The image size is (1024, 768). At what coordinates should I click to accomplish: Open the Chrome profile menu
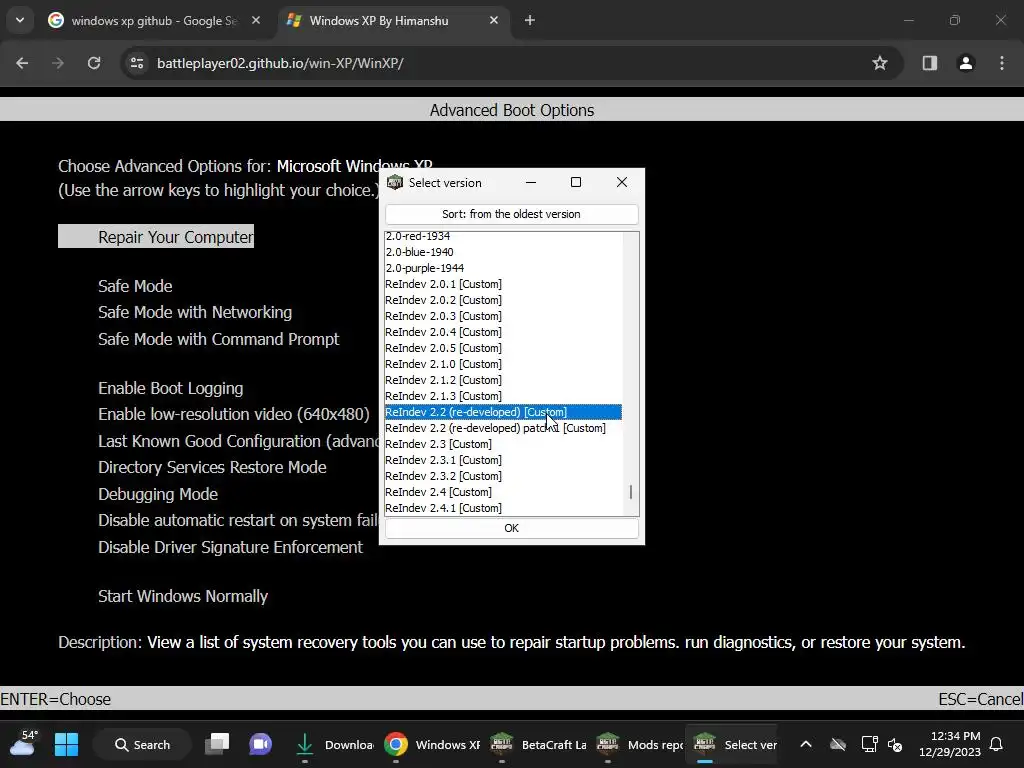[966, 63]
